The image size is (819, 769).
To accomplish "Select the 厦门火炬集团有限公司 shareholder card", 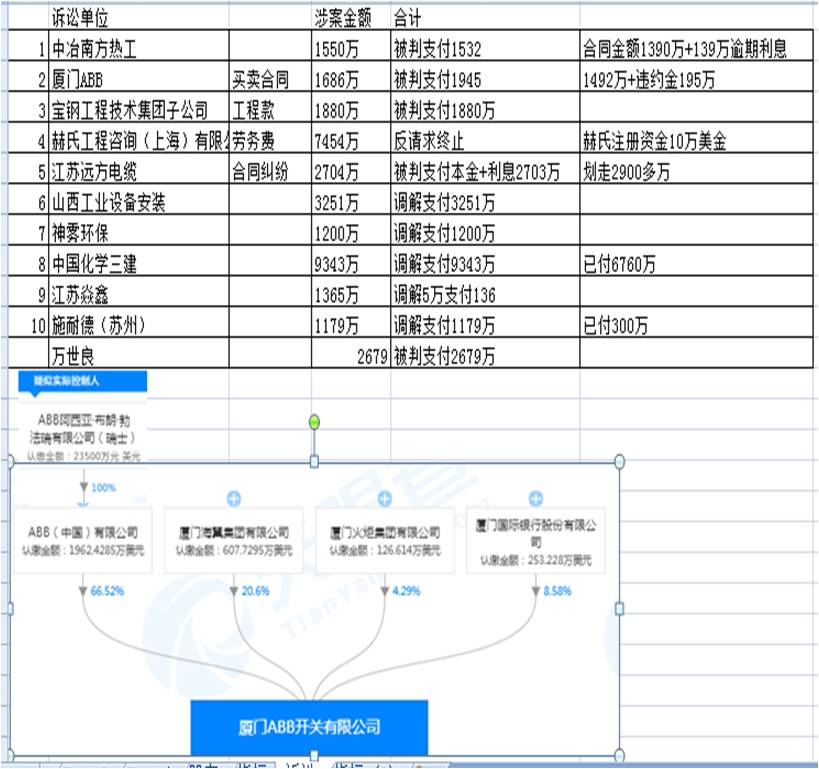I will (384, 541).
